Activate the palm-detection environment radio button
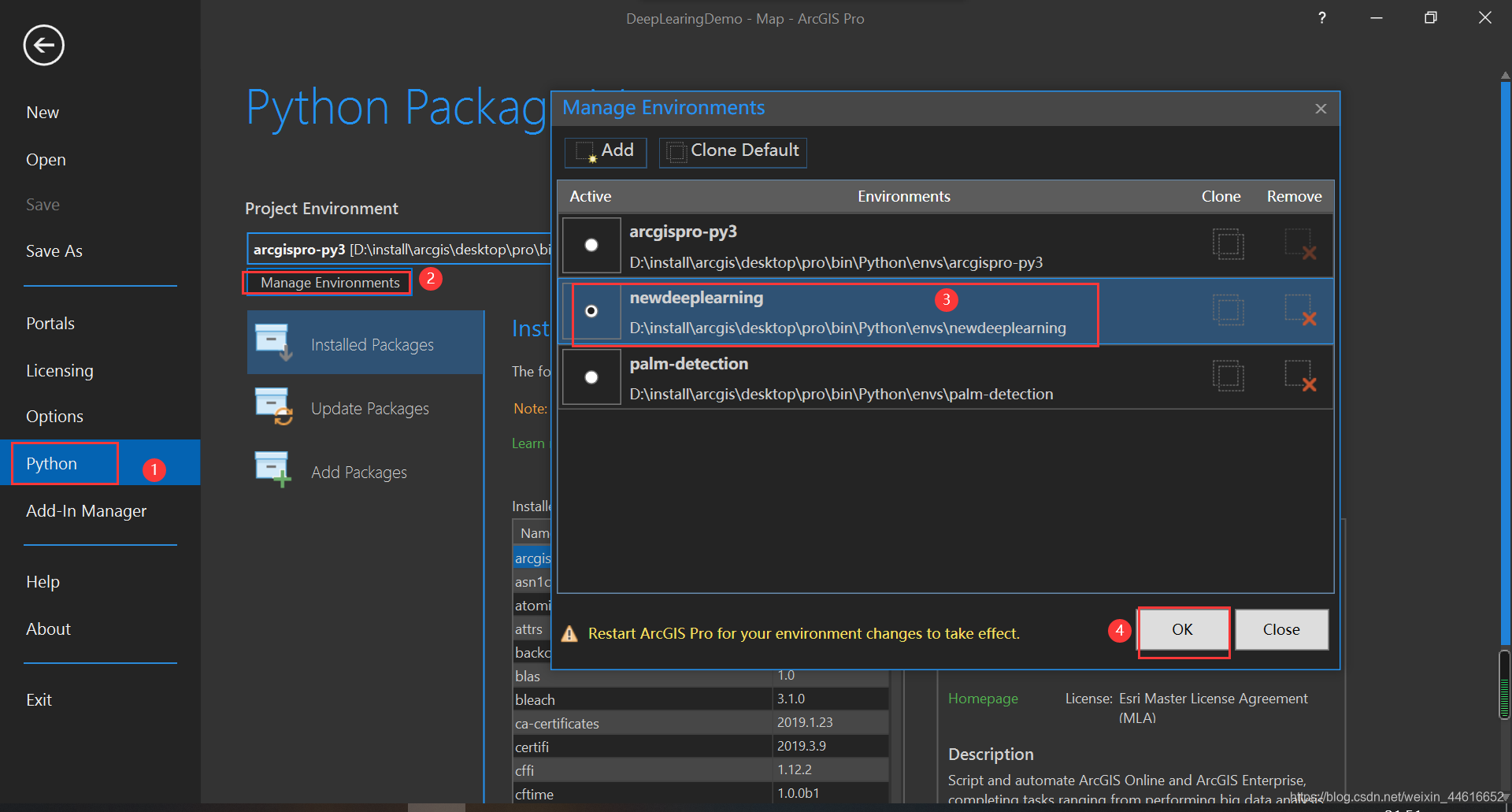The height and width of the screenshot is (812, 1512). pyautogui.click(x=591, y=377)
